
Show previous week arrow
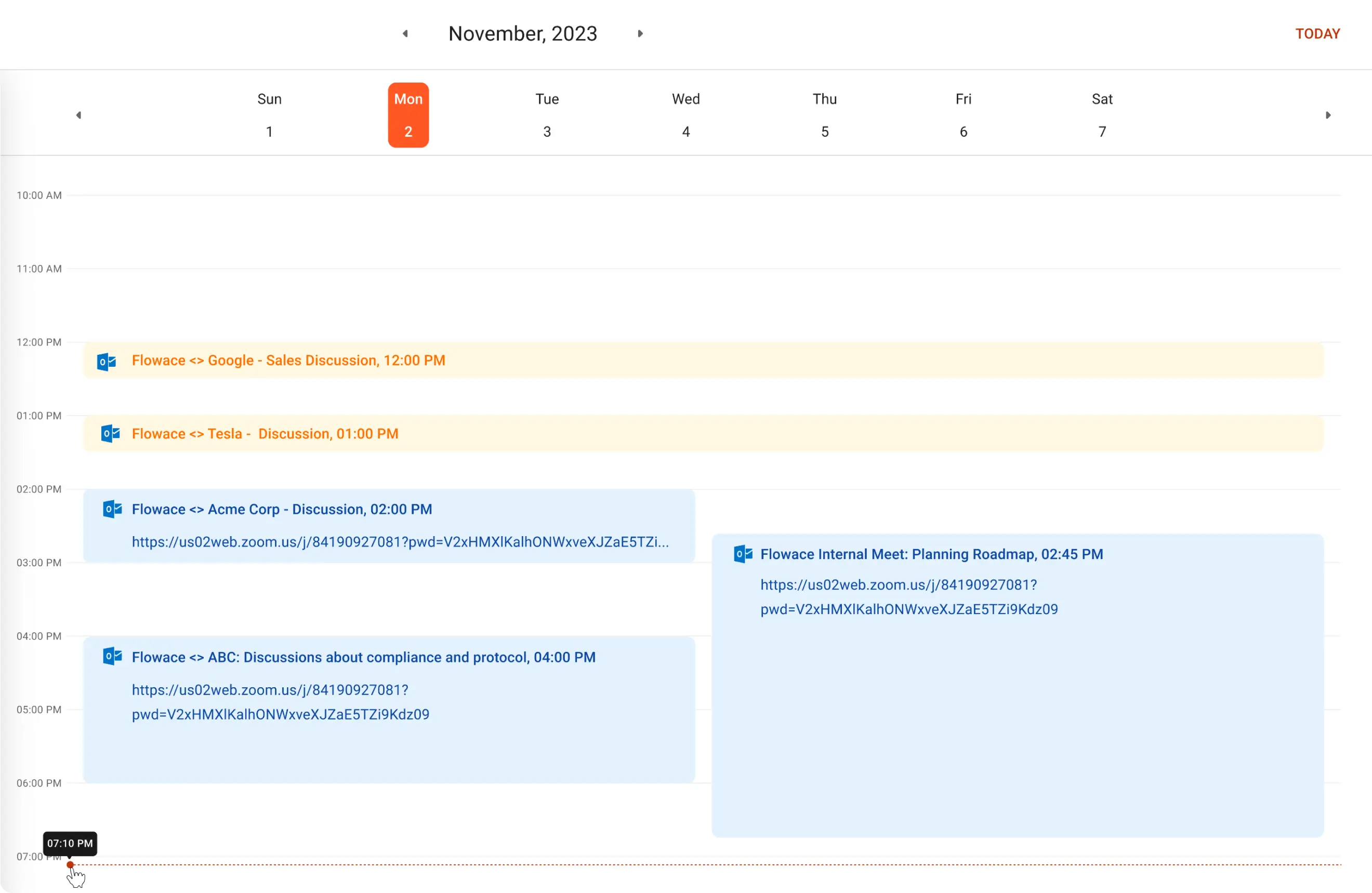pyautogui.click(x=78, y=115)
